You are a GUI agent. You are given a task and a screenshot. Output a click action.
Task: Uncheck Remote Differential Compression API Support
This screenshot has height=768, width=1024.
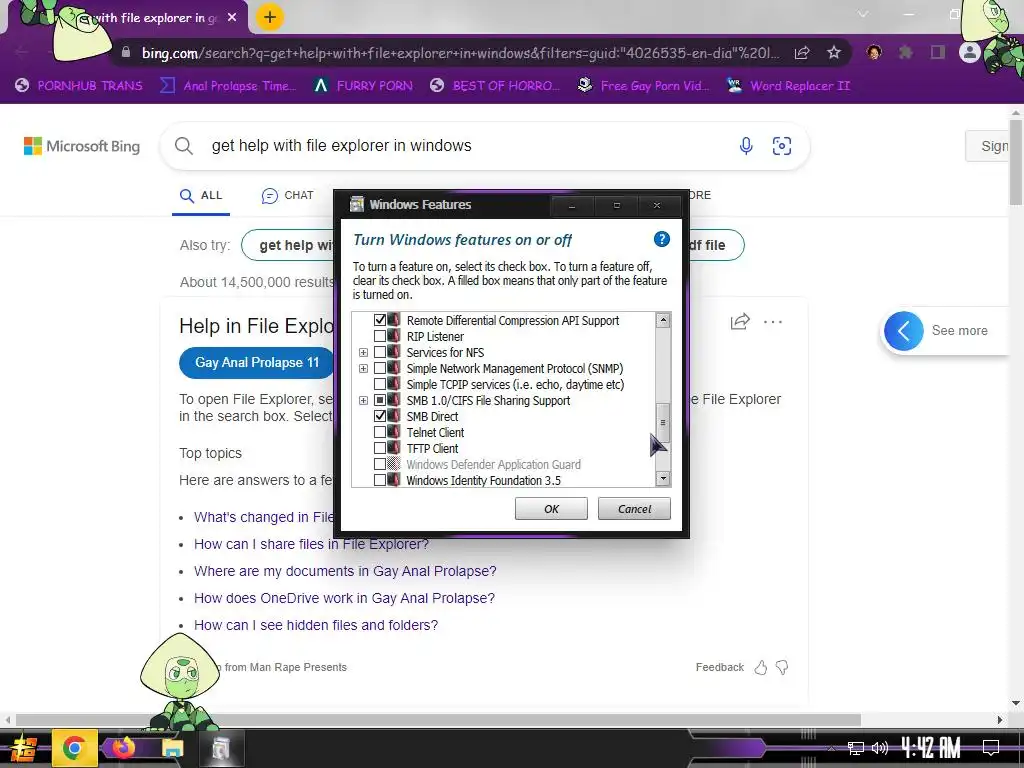tap(379, 320)
